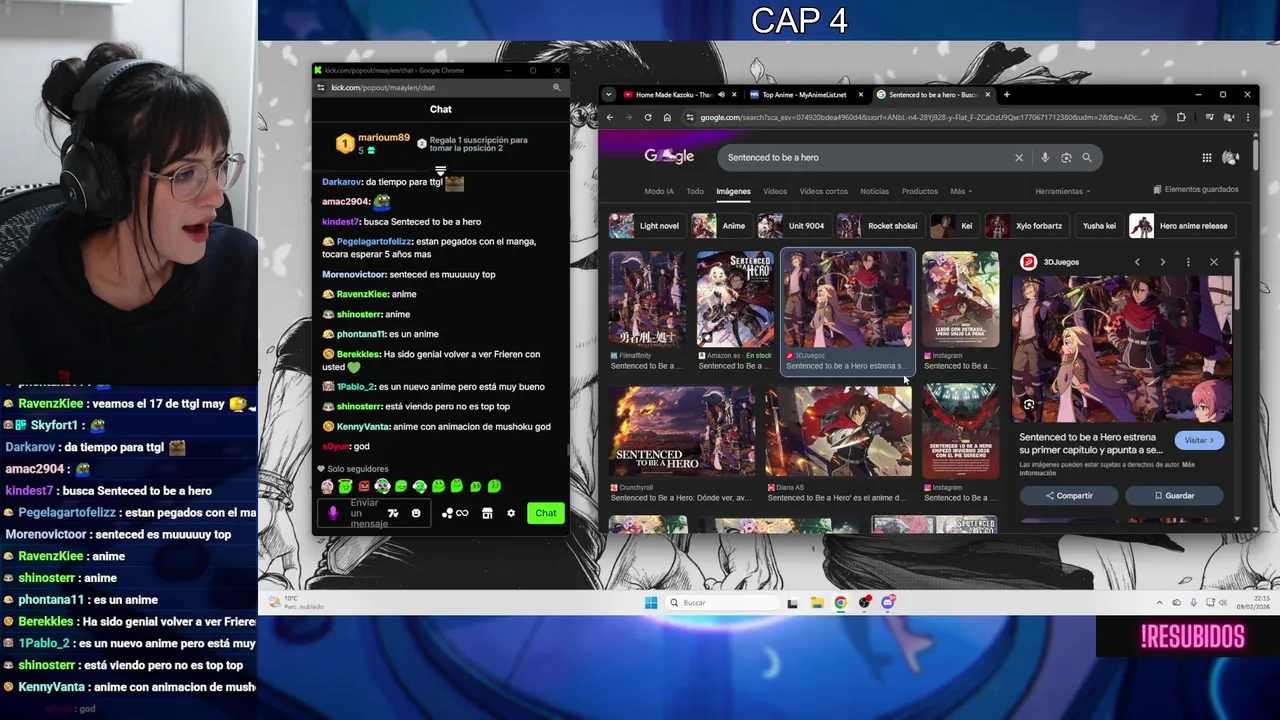The height and width of the screenshot is (720, 1280).
Task: Click the Guardar button
Action: [x=1174, y=495]
